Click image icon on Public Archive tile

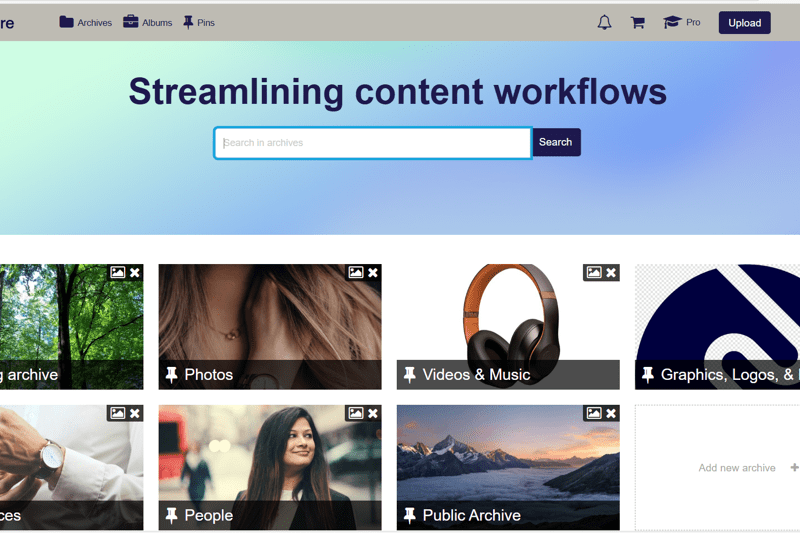pos(594,413)
